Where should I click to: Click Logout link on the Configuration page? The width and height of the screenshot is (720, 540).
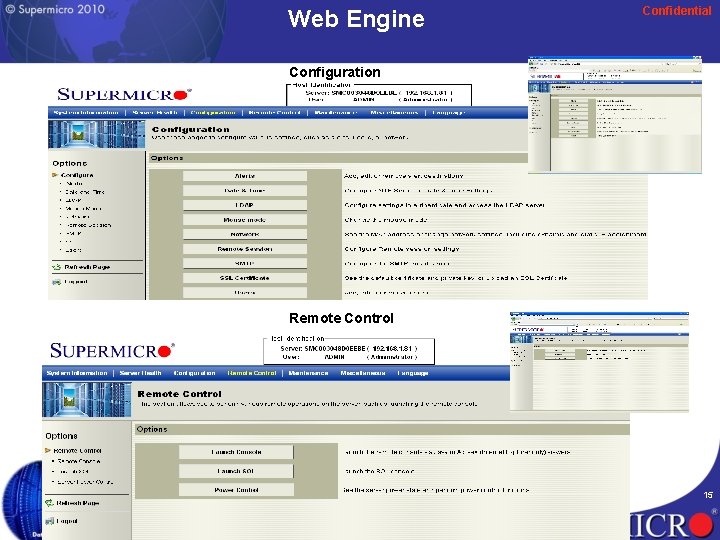click(x=76, y=282)
